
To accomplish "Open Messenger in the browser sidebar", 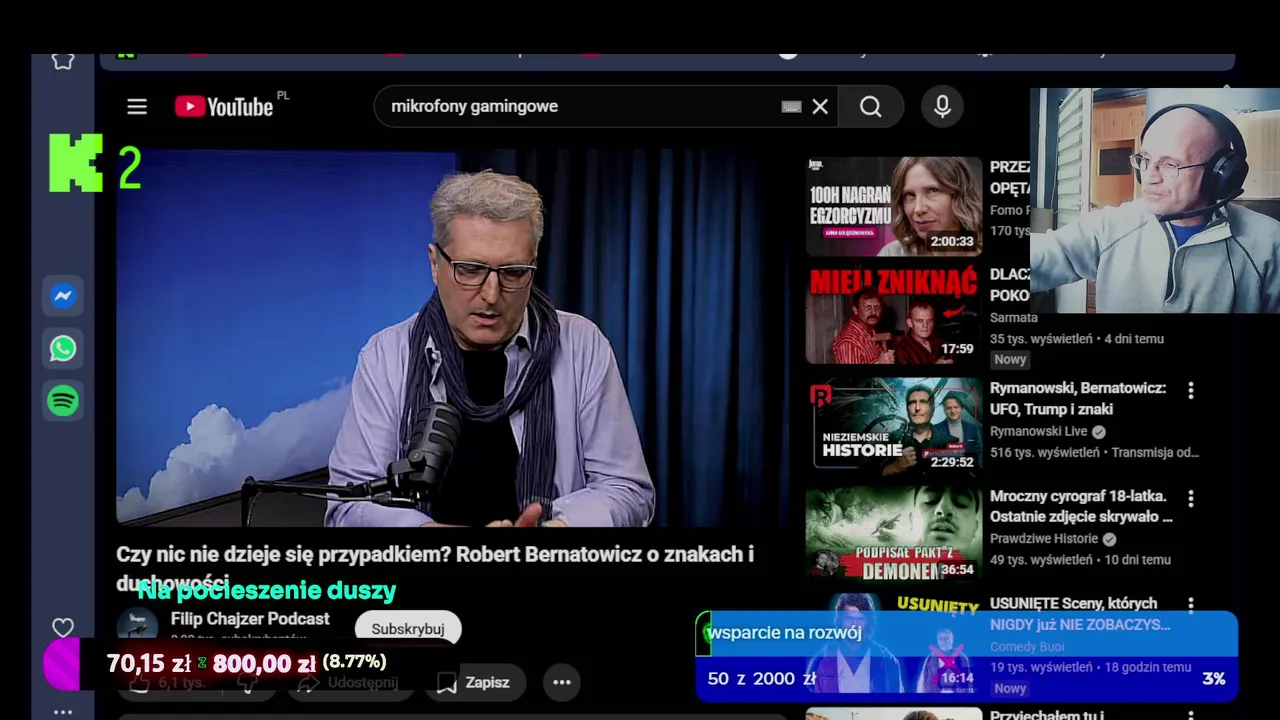I will (x=63, y=296).
